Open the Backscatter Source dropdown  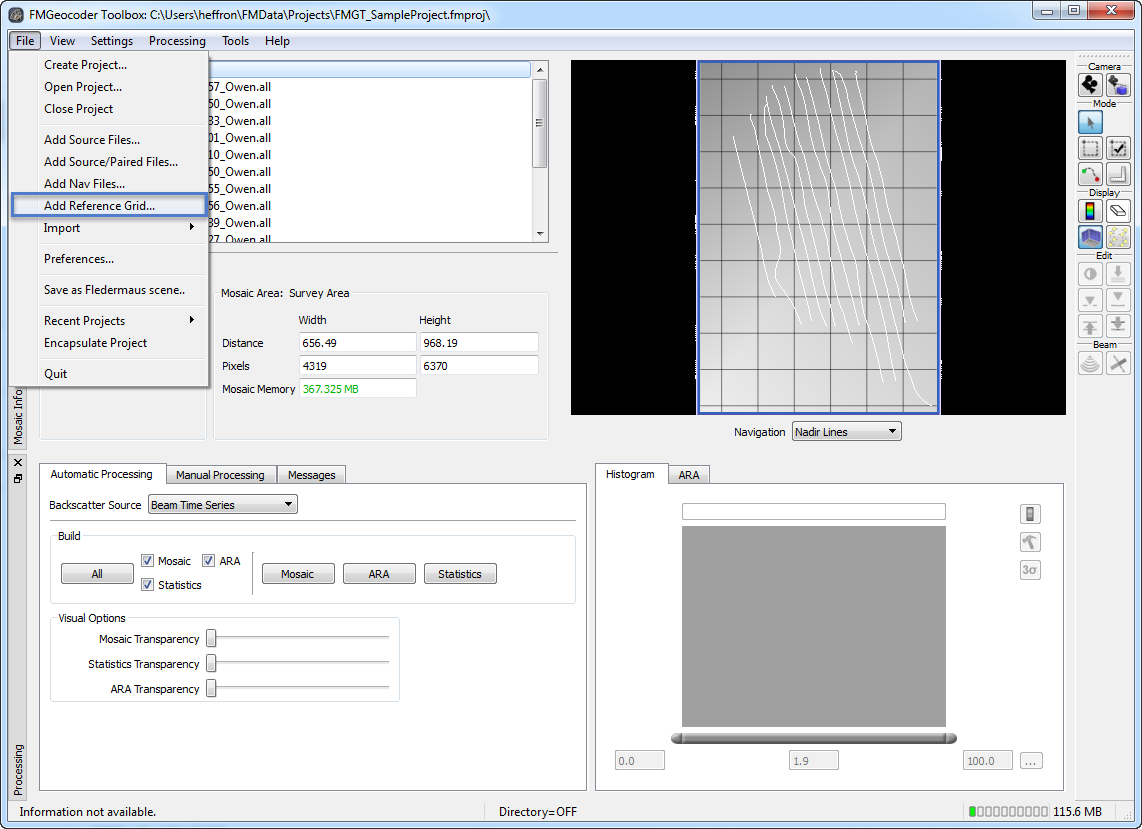222,505
